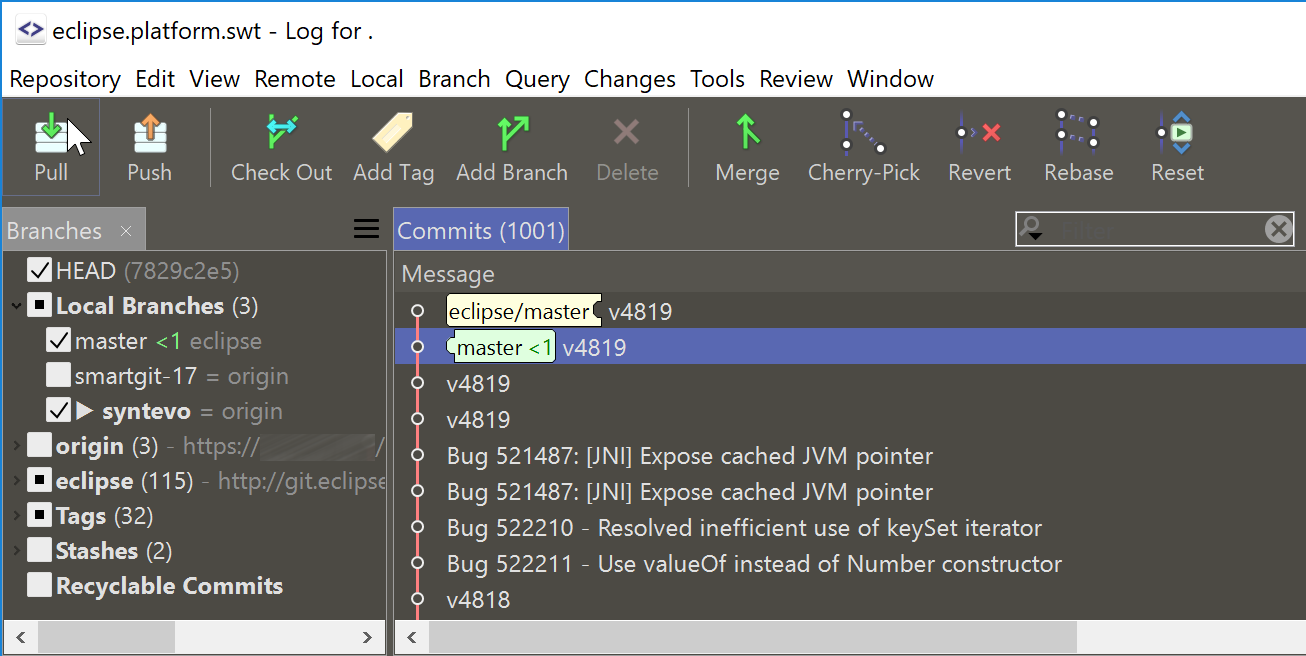Open the Repository menu

64,78
